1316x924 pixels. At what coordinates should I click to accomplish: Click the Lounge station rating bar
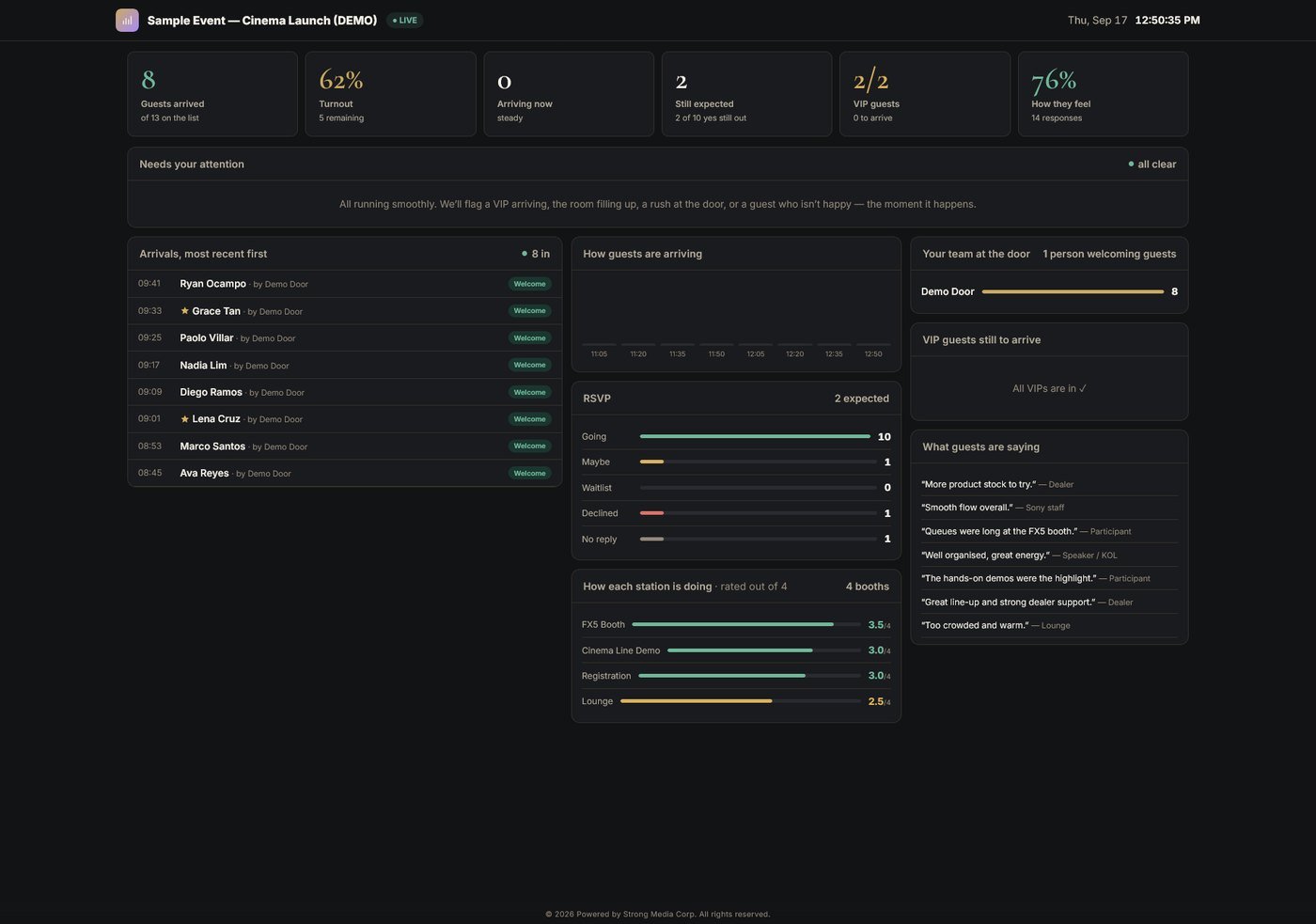(741, 701)
